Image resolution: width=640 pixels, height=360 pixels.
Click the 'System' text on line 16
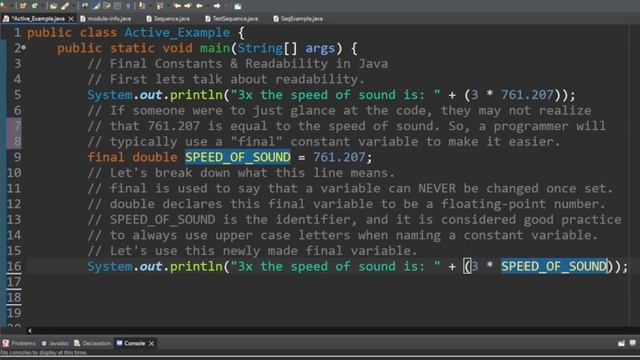[110, 267]
